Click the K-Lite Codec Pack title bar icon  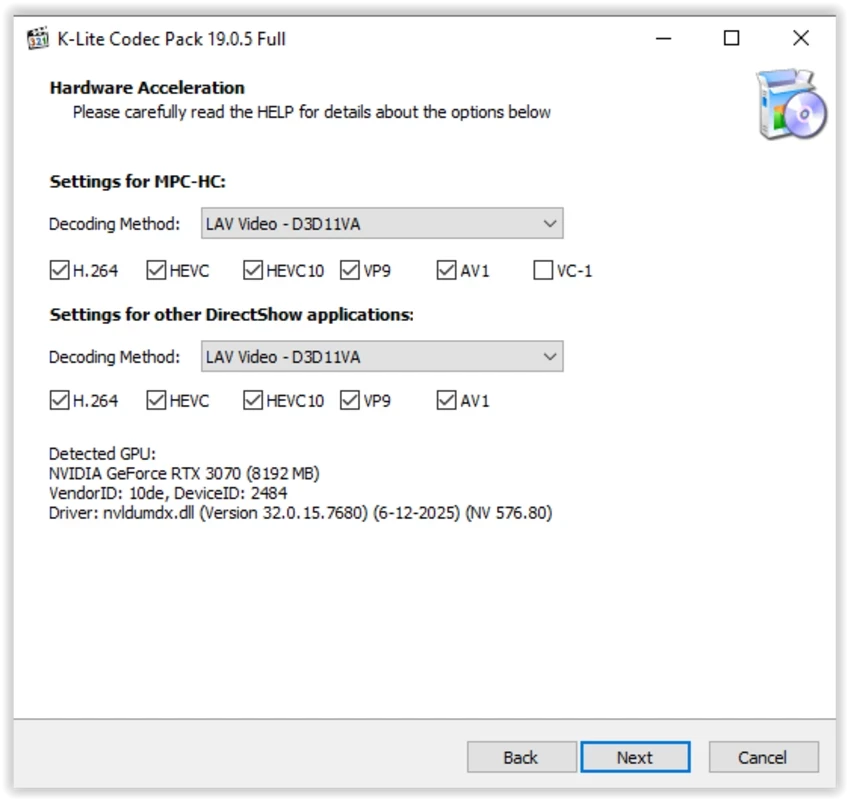click(x=38, y=39)
